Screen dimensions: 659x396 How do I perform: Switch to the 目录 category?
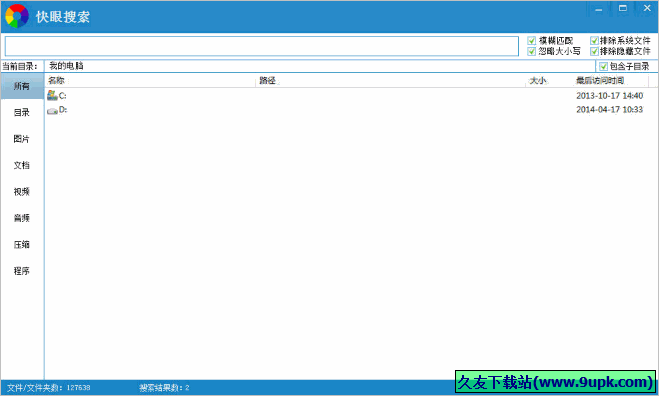pyautogui.click(x=22, y=112)
